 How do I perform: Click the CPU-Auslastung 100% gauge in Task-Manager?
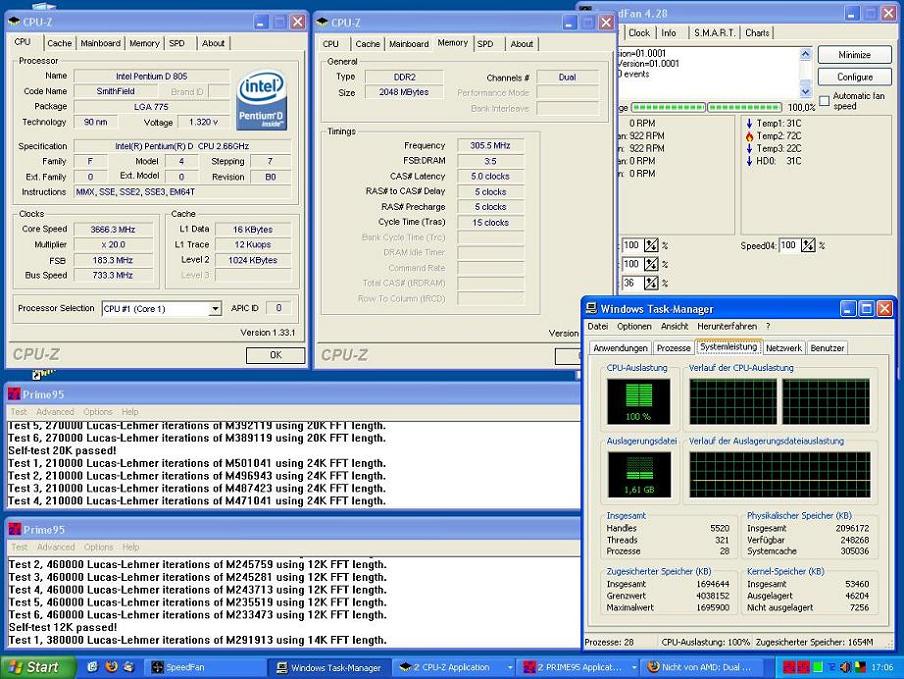point(638,401)
